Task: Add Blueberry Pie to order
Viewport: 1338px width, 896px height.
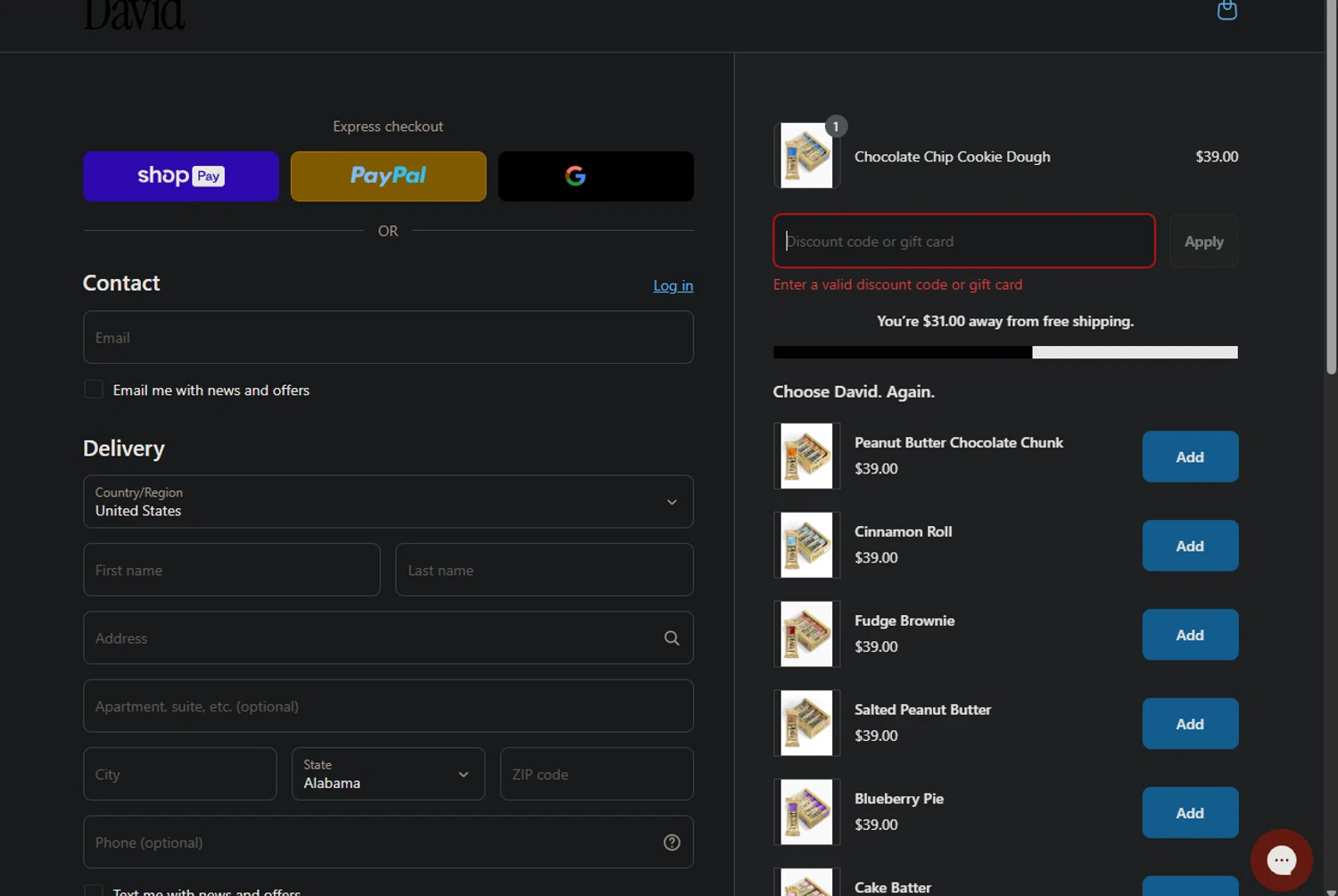Action: (1190, 813)
